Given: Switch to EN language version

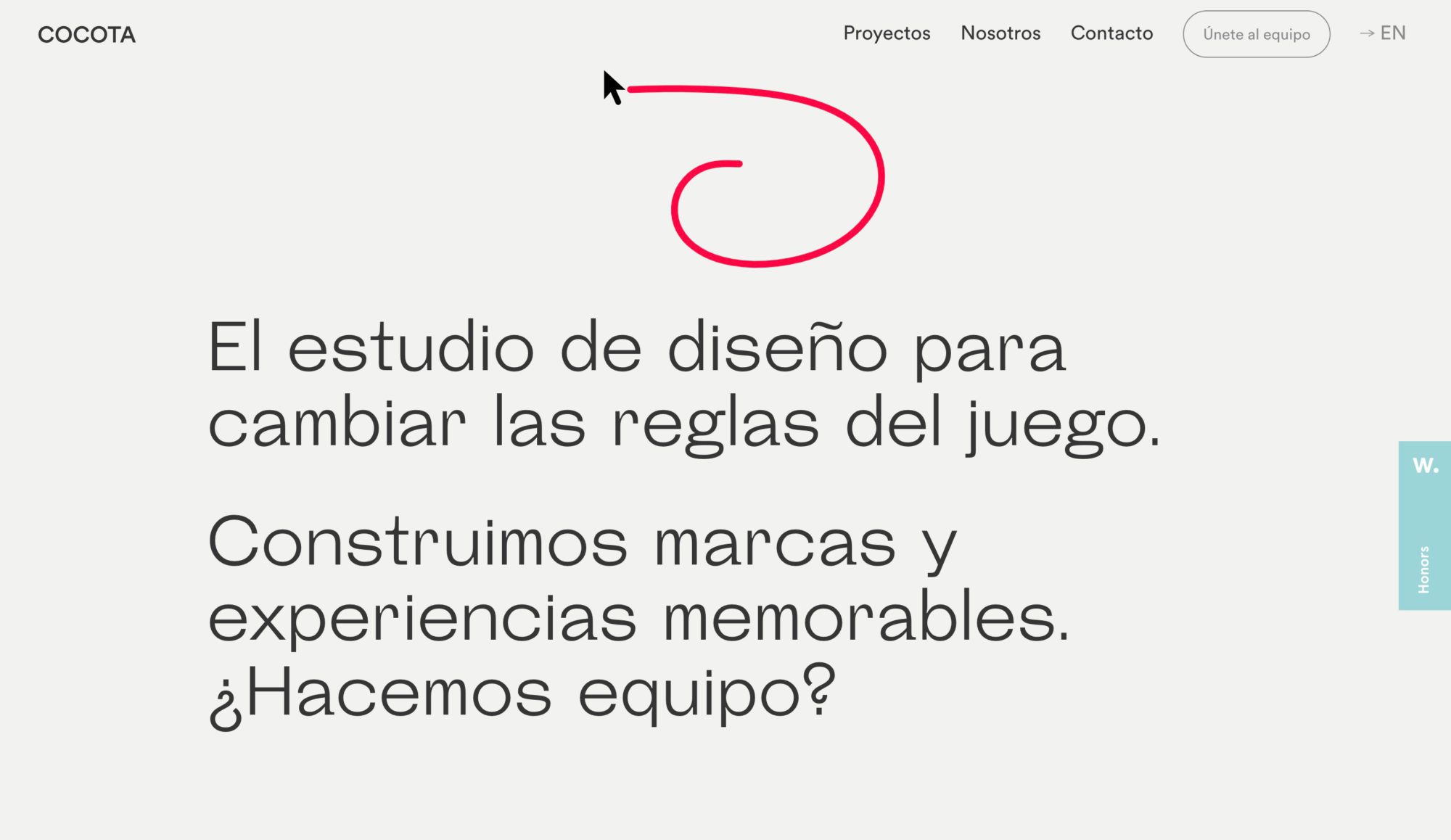Looking at the screenshot, I should (x=1394, y=33).
